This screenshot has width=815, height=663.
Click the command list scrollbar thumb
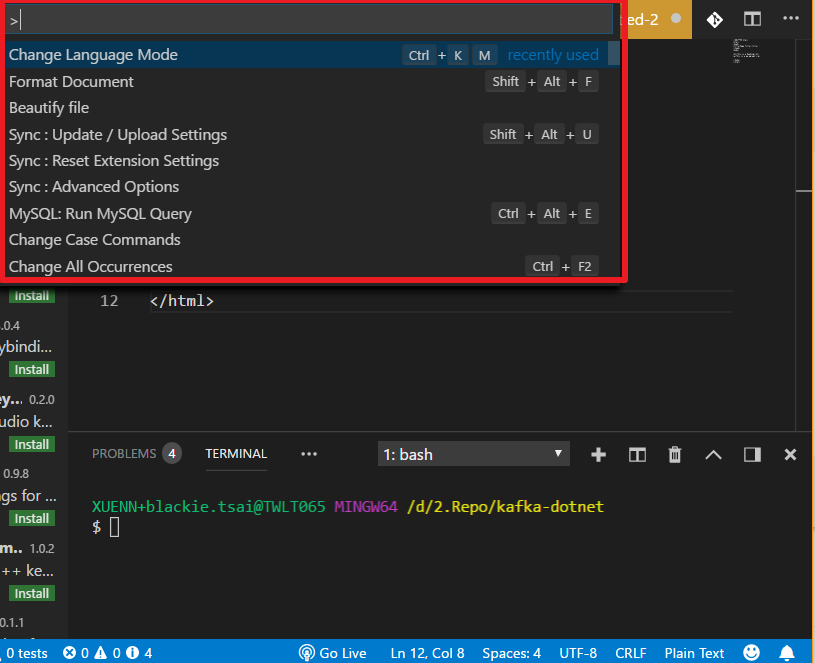pos(614,54)
